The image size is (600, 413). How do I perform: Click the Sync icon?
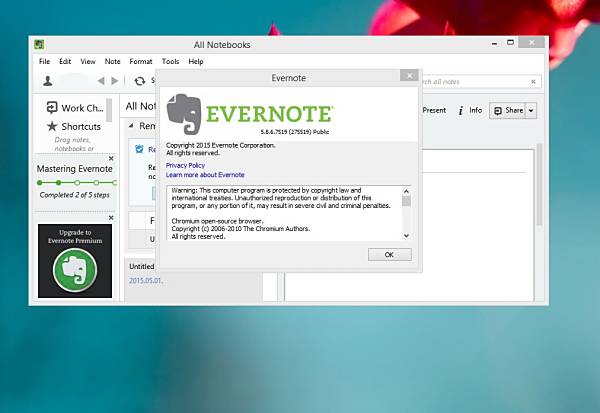[140, 81]
